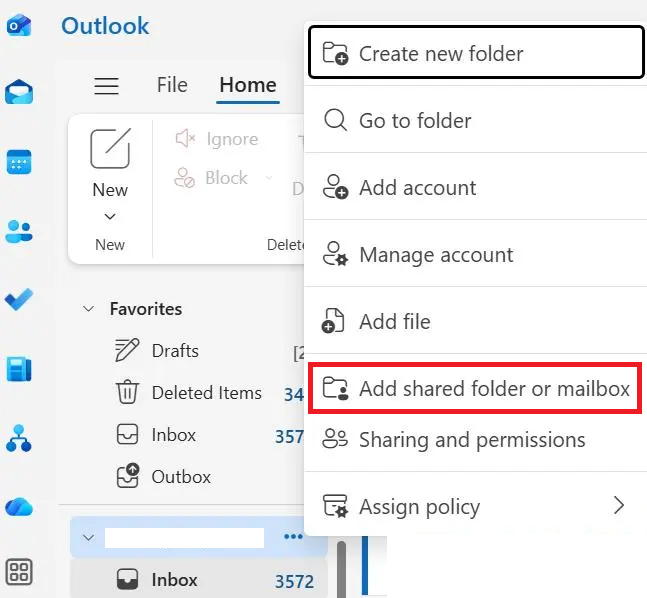This screenshot has width=647, height=598.
Task: Select Go to folder menu entry
Action: [x=475, y=120]
